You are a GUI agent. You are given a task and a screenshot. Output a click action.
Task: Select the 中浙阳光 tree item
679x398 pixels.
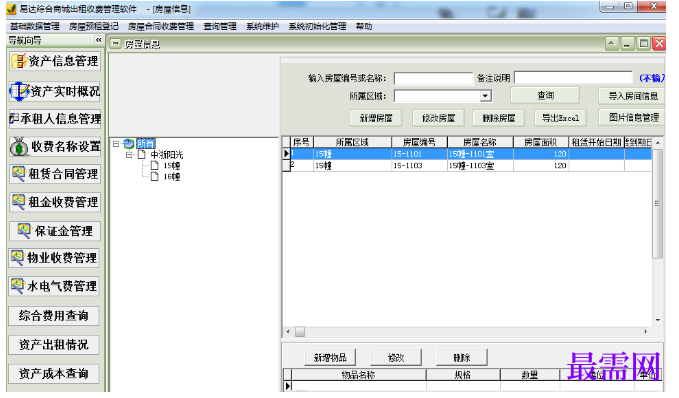[167, 155]
